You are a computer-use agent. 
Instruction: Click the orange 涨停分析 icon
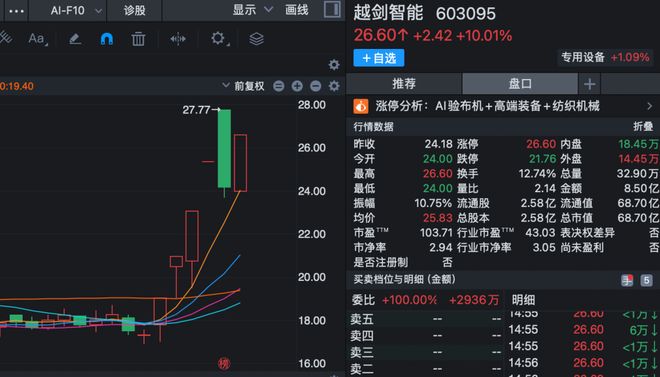(361, 106)
